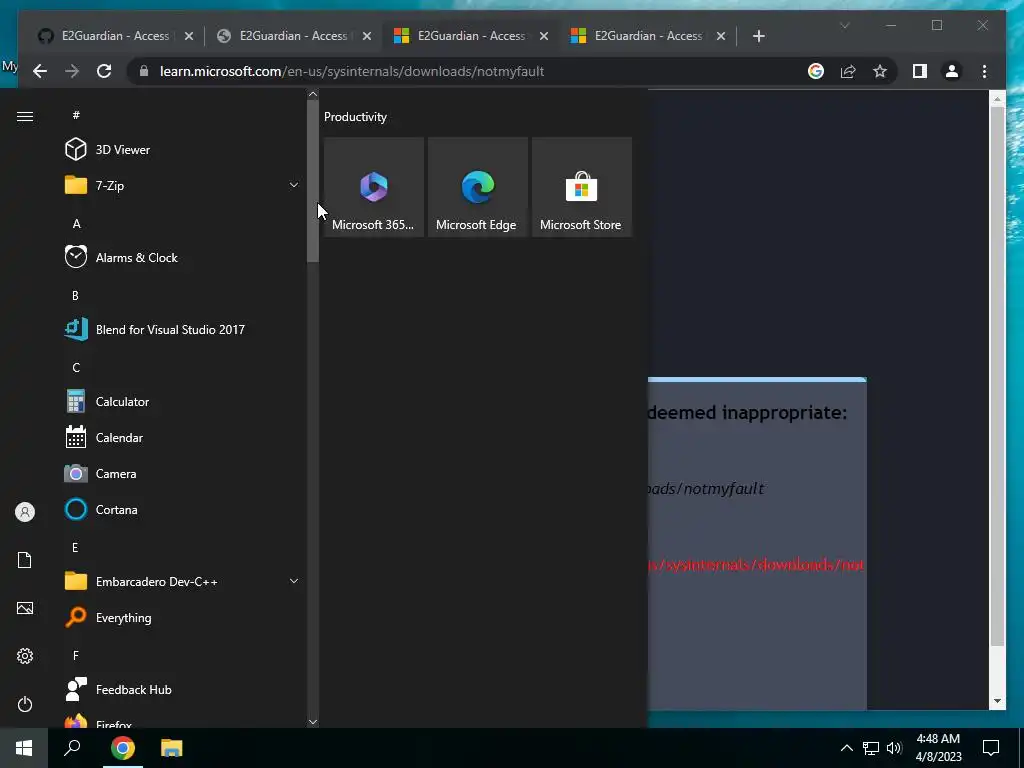Open 3D Viewer from the app list
The height and width of the screenshot is (768, 1024).
click(180, 150)
